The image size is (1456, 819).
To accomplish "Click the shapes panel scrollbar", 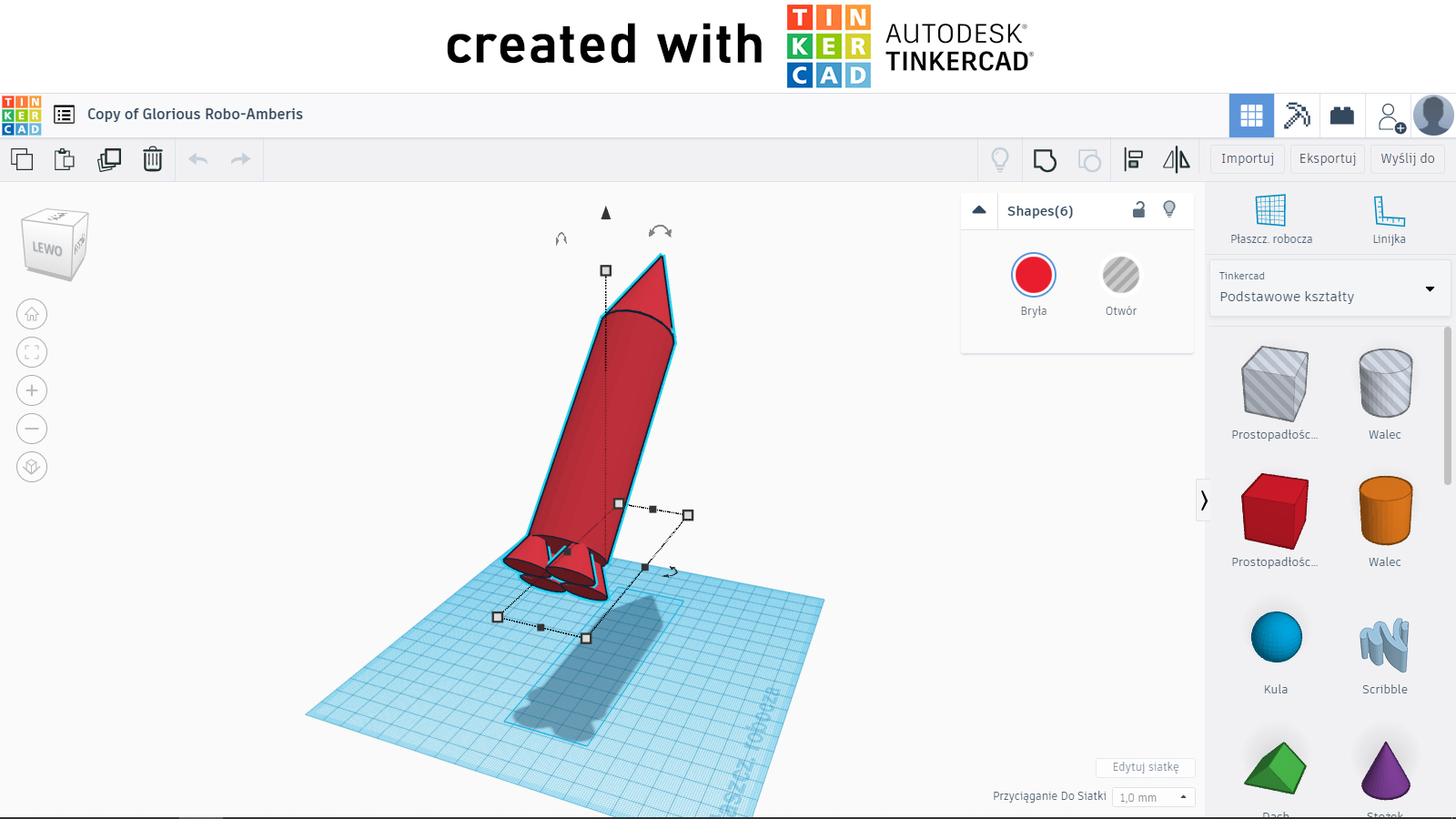I will point(1448,406).
